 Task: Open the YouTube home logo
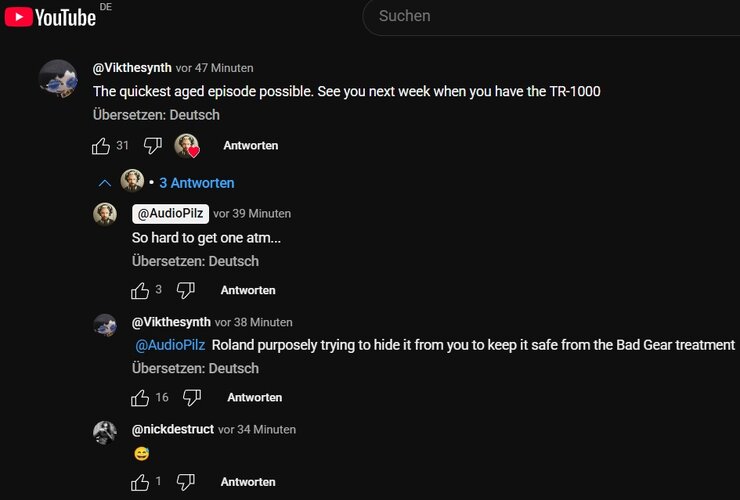[50, 16]
